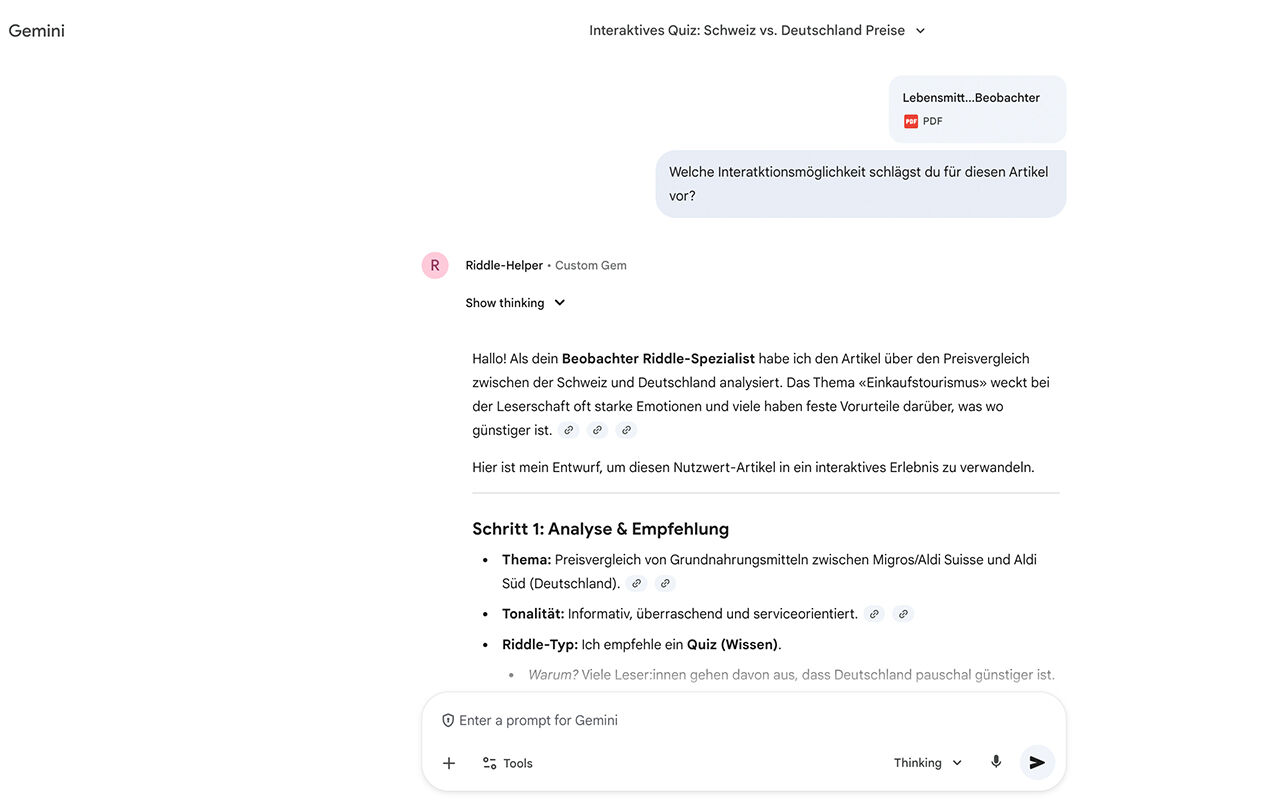The width and height of the screenshot is (1280, 800).
Task: Click the Show thinking label
Action: 504,302
